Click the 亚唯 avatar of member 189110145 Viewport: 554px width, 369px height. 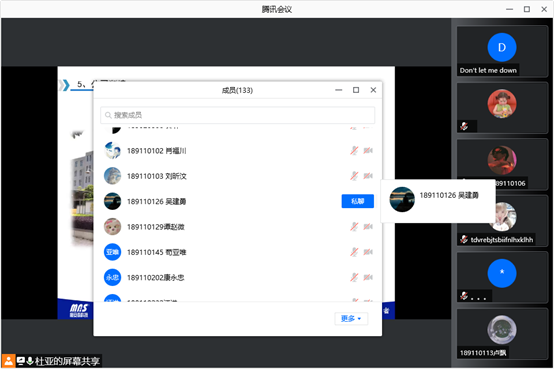[112, 252]
